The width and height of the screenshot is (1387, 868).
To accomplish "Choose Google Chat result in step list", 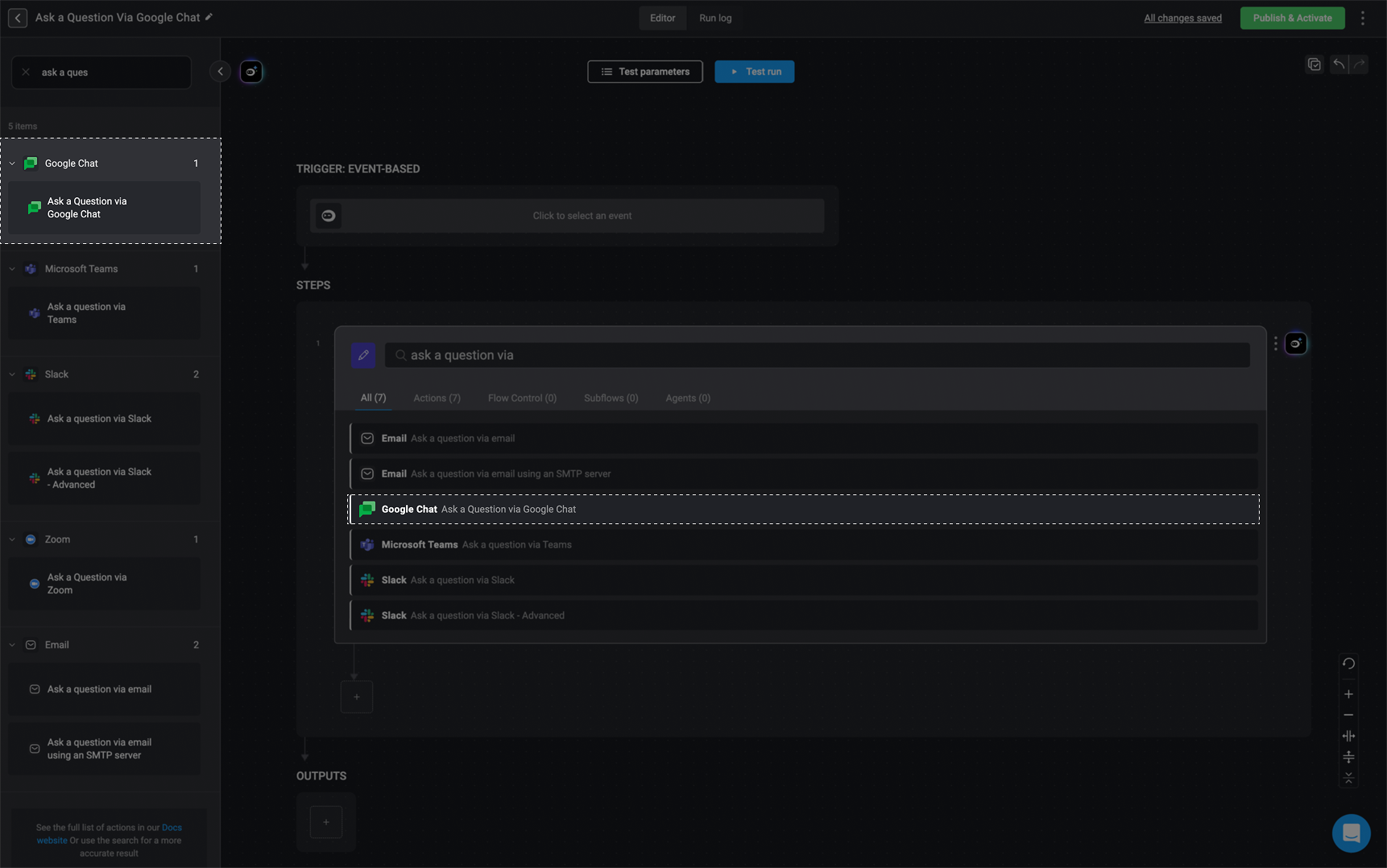I will click(804, 509).
